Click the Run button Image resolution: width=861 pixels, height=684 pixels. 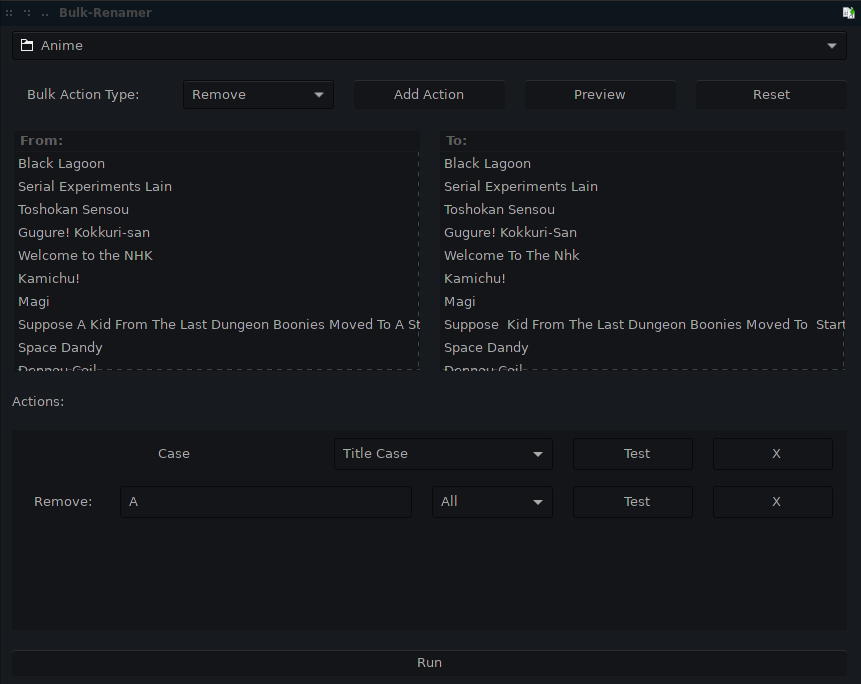tap(429, 663)
